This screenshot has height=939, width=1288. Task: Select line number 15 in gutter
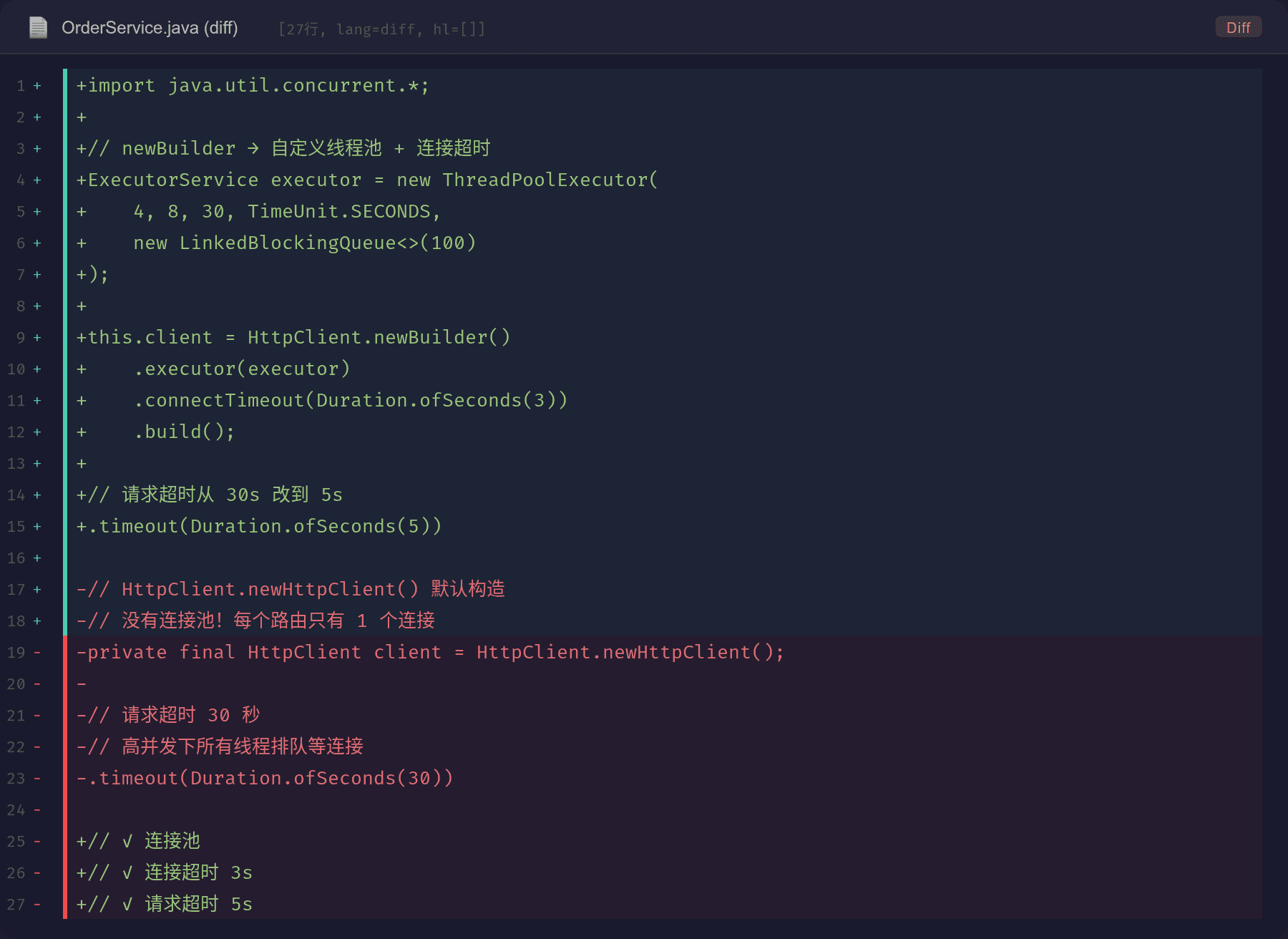16,527
